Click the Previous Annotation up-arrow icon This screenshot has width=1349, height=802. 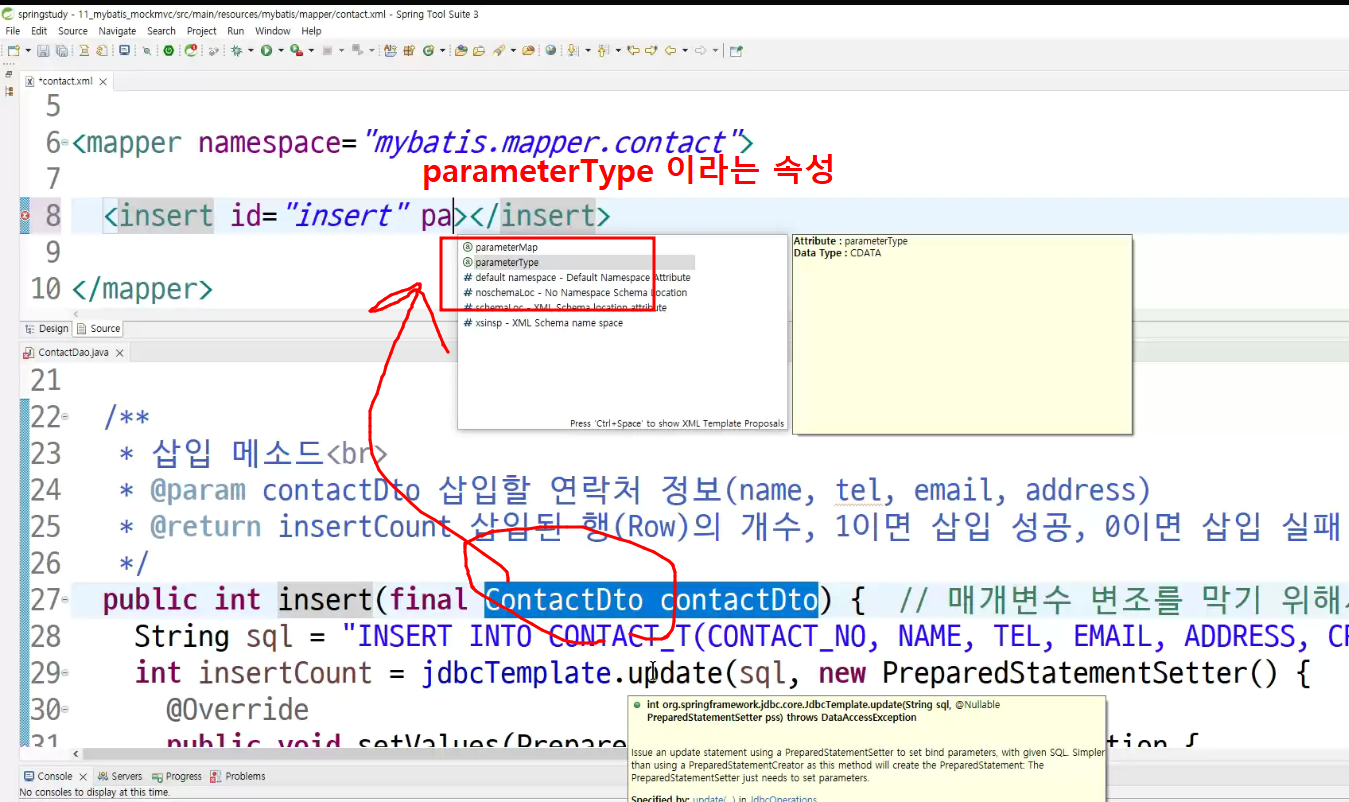click(x=603, y=50)
